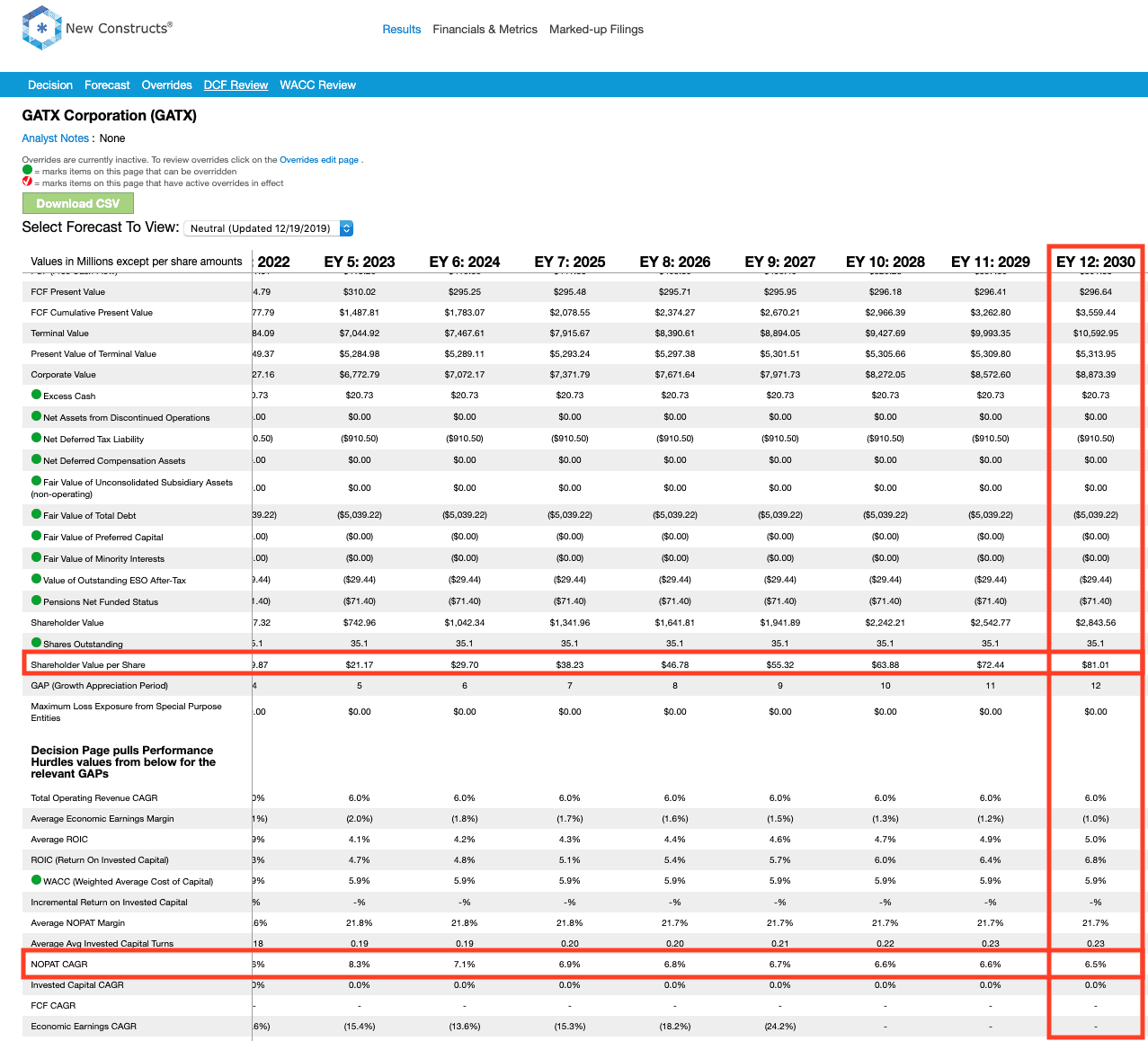Viewport: 1148px width, 1041px height.
Task: Click the red checkmark active overrides legend icon
Action: [27, 182]
